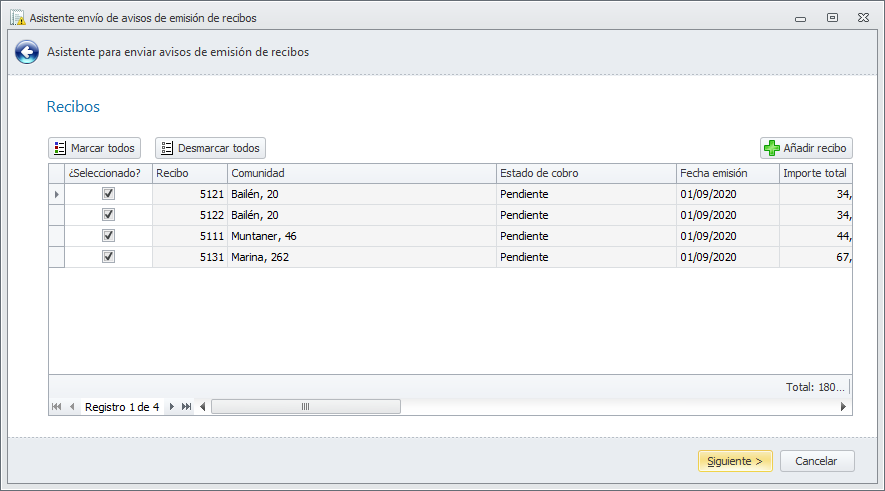
Task: Sort by Estado de cobro column header
Action: pos(586,173)
